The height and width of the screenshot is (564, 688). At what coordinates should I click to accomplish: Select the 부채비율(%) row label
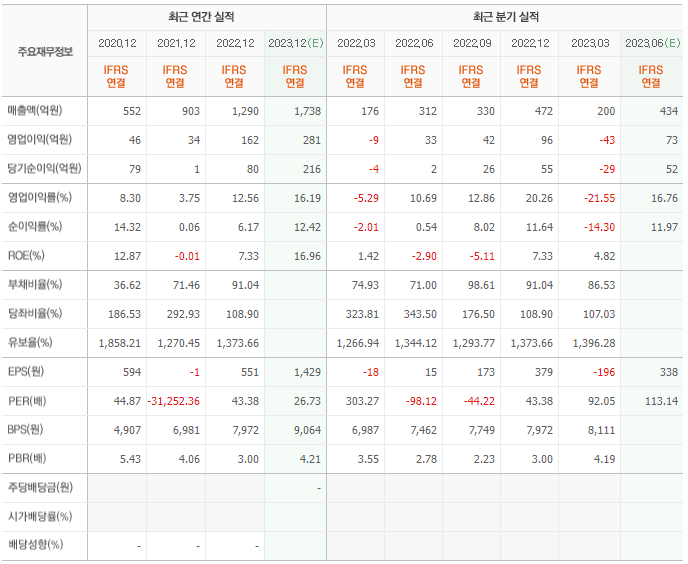[x=35, y=284]
